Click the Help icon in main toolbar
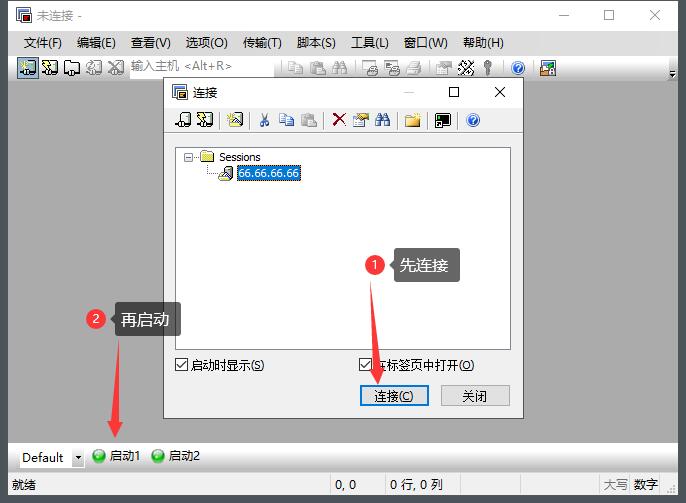This screenshot has height=503, width=686. pos(518,68)
